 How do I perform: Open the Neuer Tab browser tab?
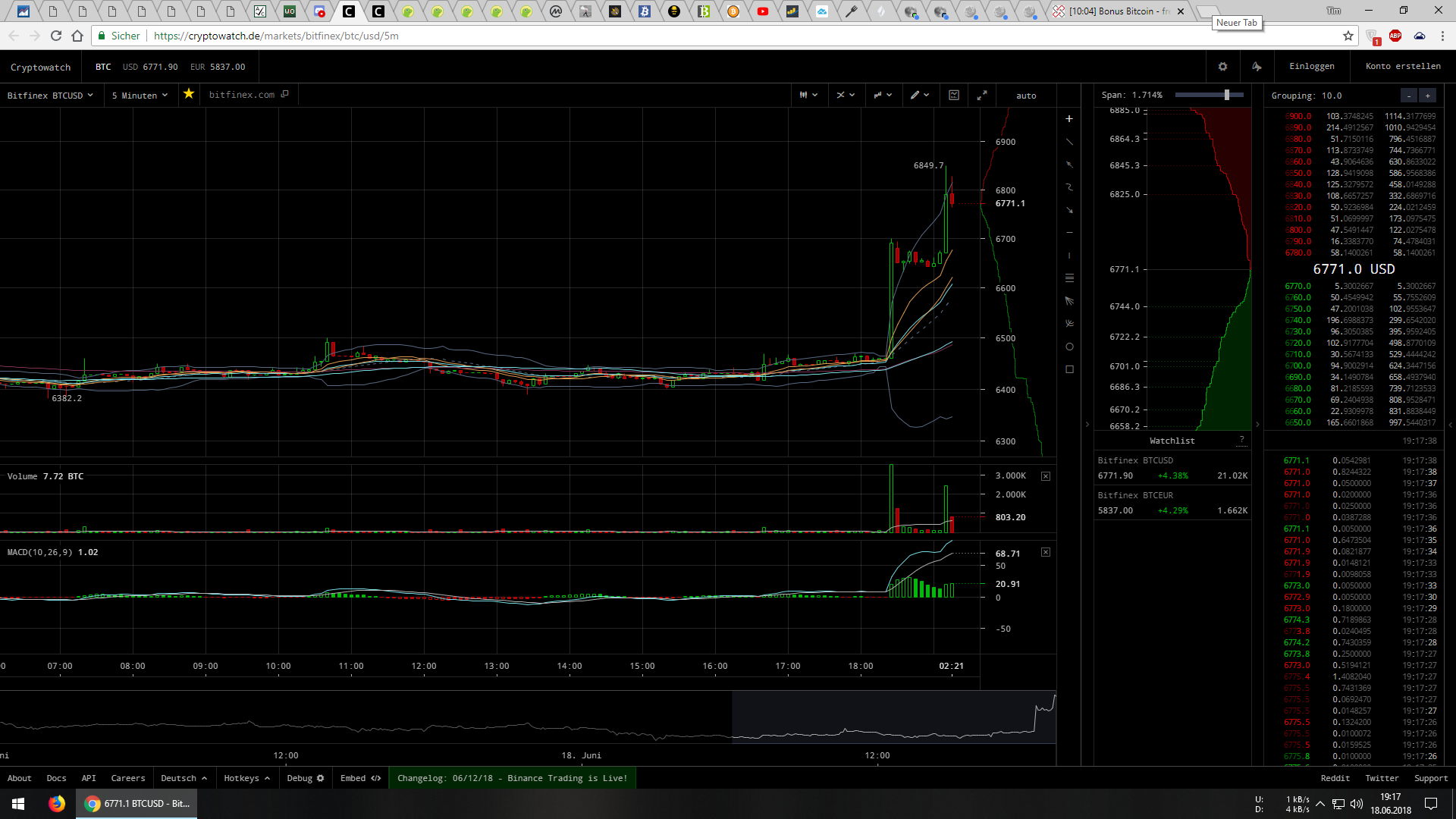coord(1206,11)
